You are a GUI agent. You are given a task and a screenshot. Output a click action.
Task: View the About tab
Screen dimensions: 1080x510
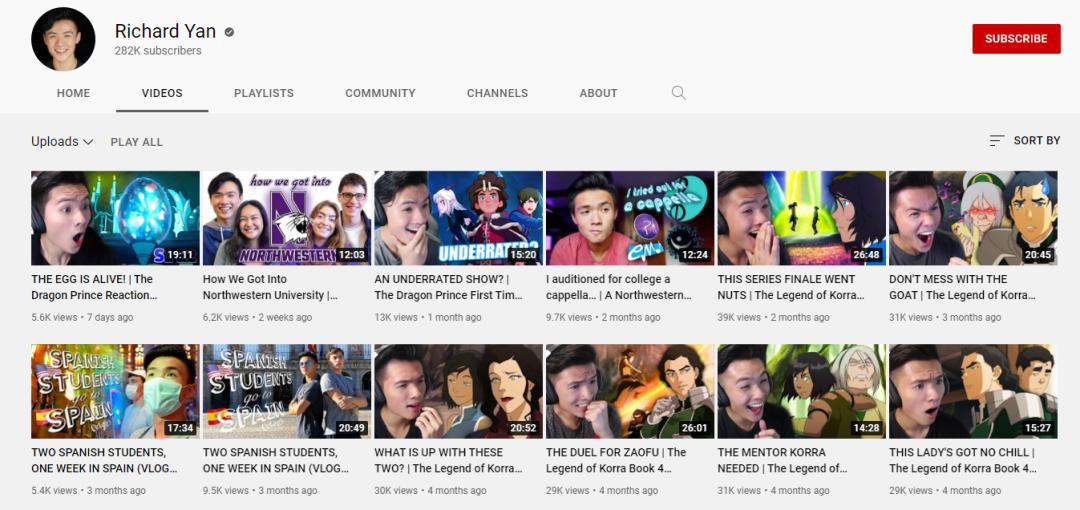598,93
